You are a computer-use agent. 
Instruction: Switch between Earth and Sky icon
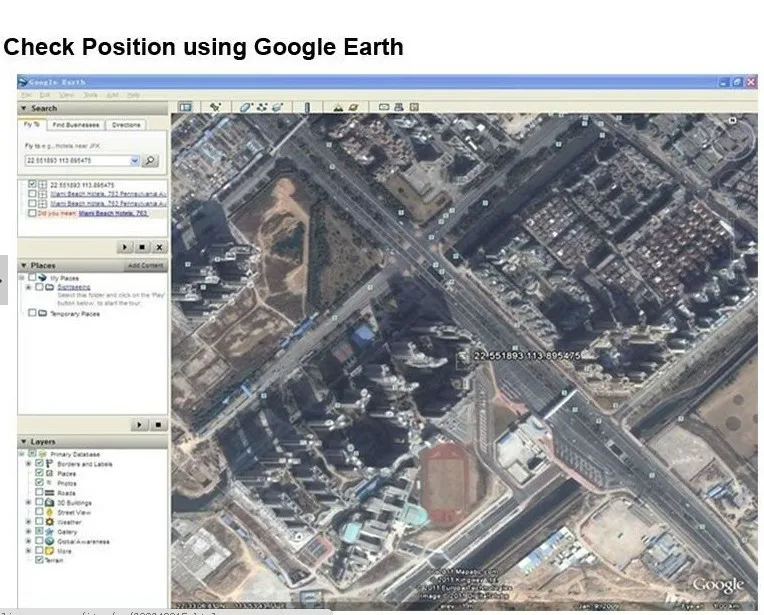(354, 107)
